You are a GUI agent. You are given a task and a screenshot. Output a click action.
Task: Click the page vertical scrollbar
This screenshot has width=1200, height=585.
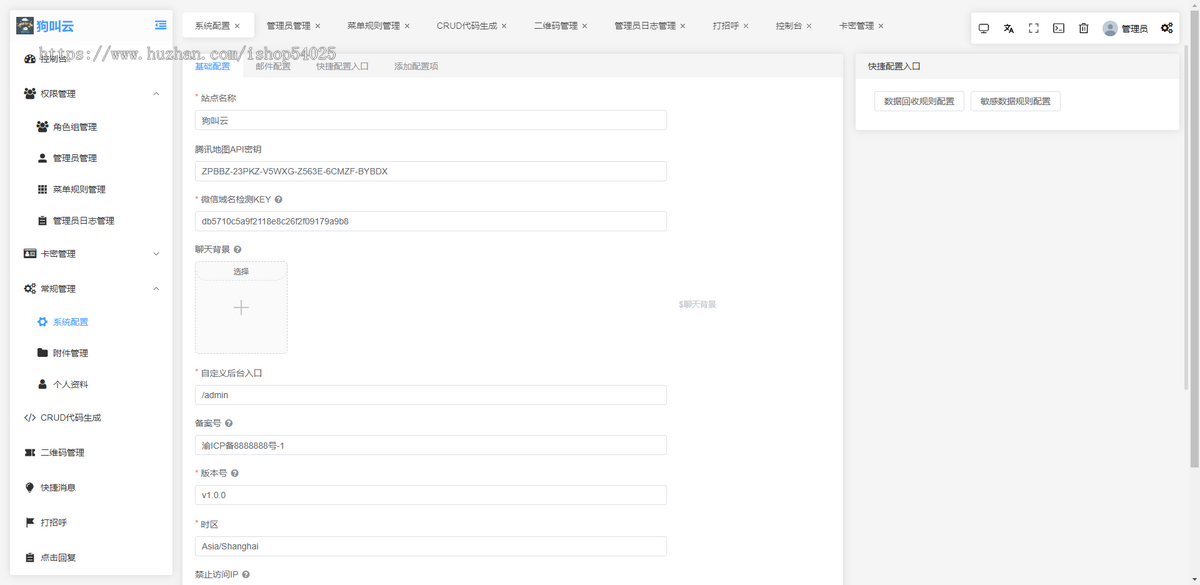tap(1195, 240)
